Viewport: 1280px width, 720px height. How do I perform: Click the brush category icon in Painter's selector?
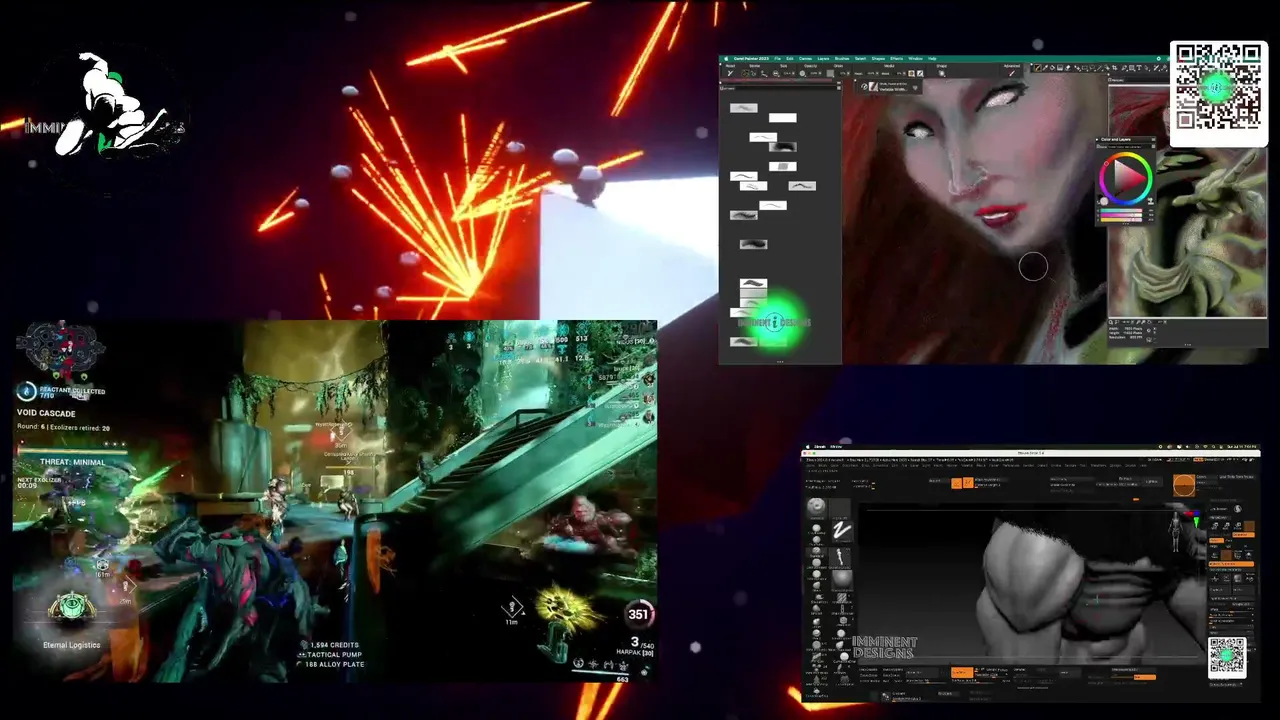[863, 86]
